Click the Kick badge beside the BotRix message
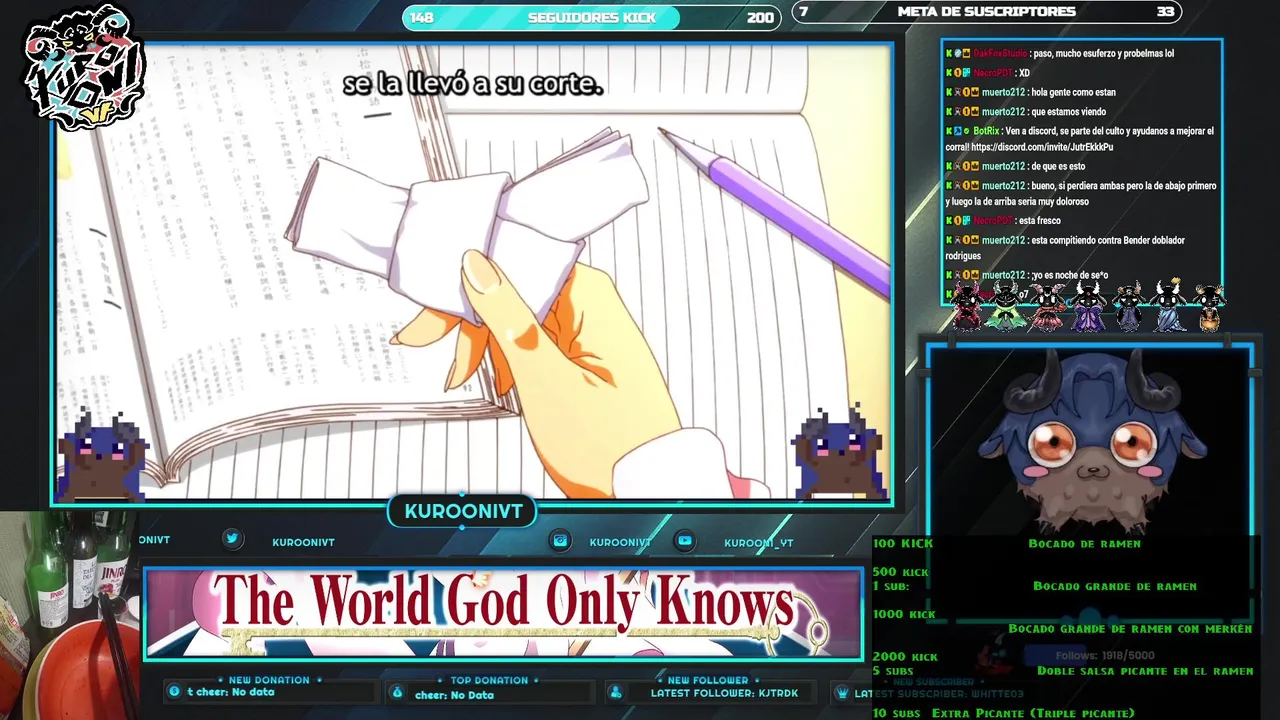This screenshot has height=720, width=1280. (949, 131)
